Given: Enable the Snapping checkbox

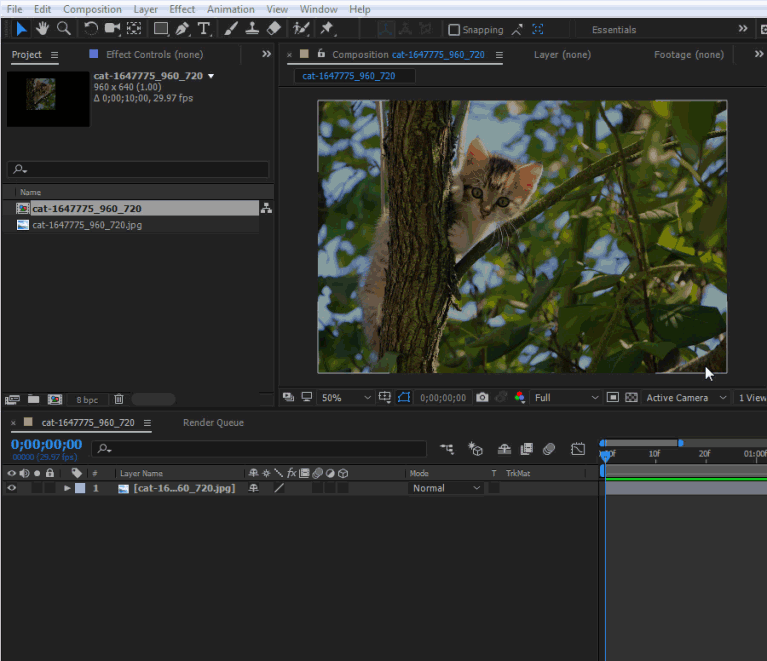Looking at the screenshot, I should [454, 30].
